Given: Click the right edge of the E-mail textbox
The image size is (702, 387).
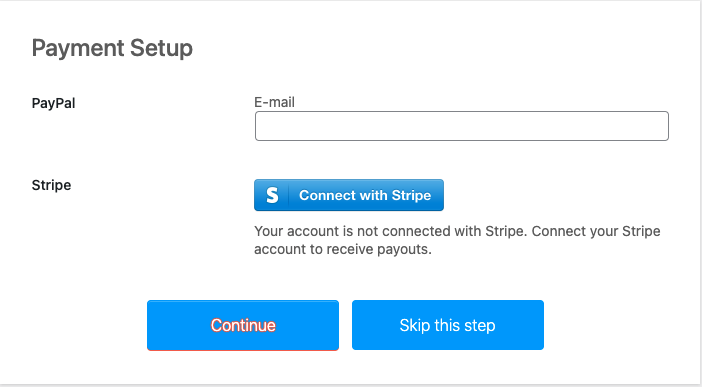Looking at the screenshot, I should (664, 126).
